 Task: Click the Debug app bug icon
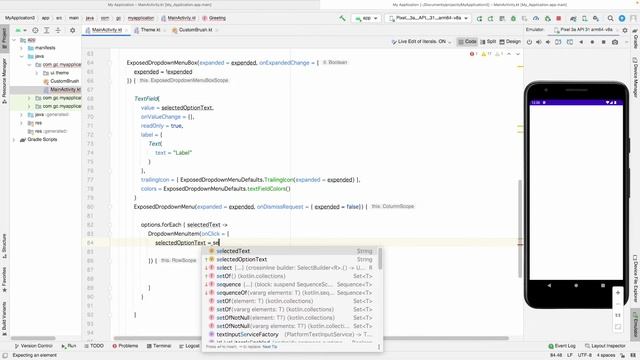(513, 18)
